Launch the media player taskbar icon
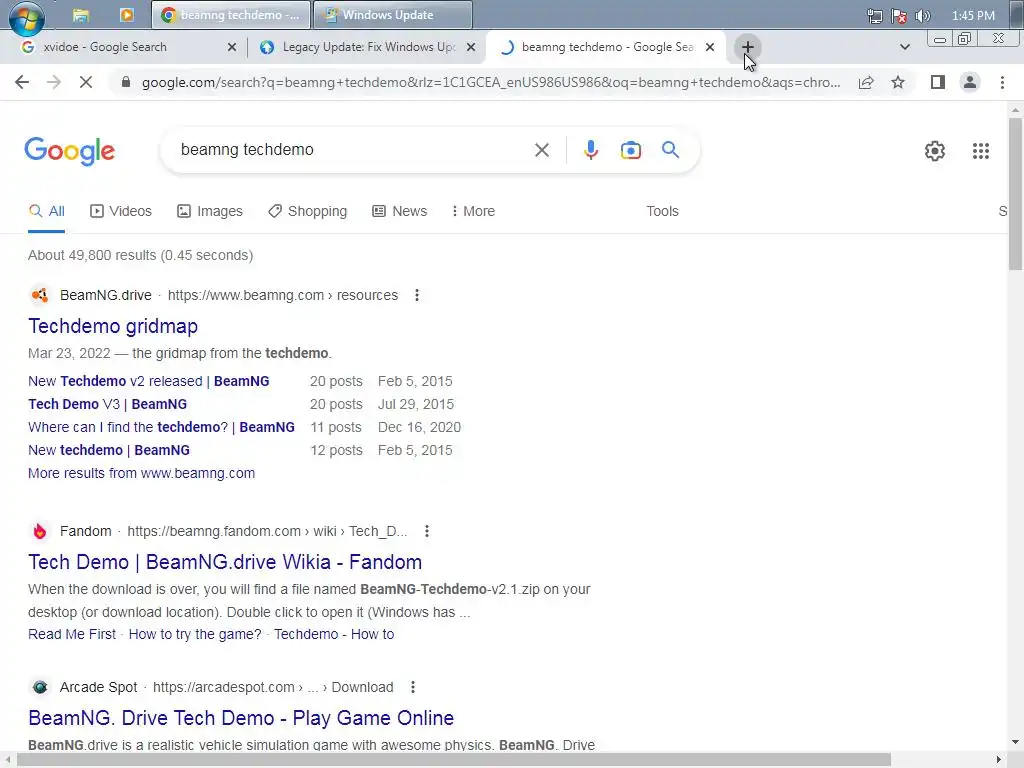Image resolution: width=1024 pixels, height=768 pixels. coord(127,14)
